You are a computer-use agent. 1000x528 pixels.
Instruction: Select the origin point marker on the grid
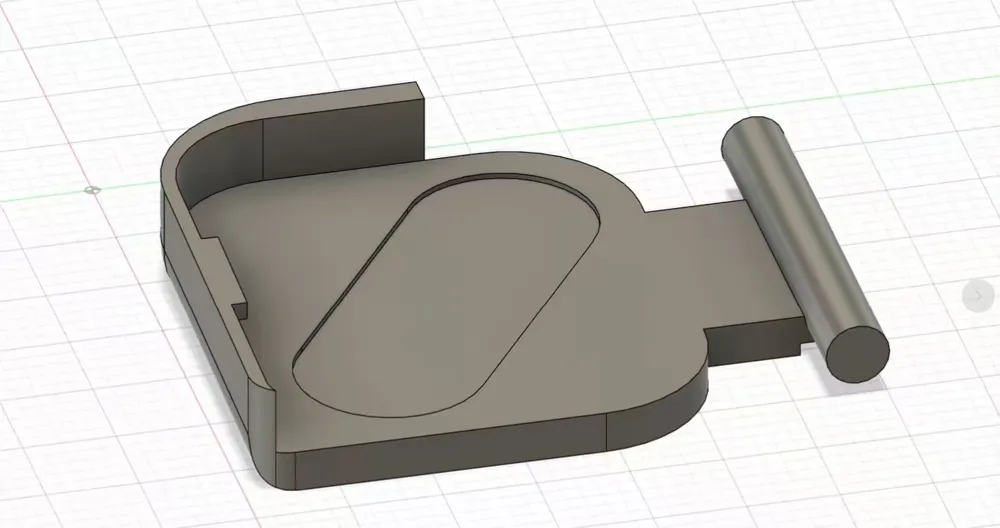click(x=93, y=189)
